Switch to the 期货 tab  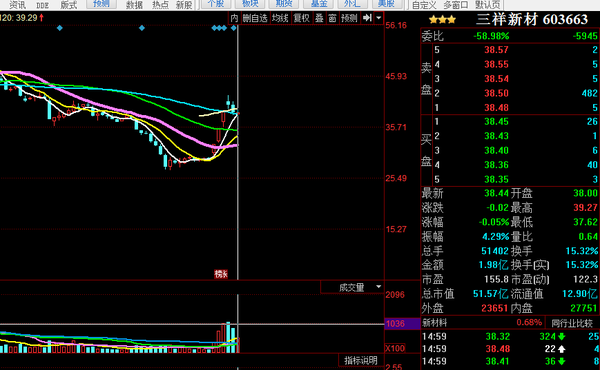point(284,4)
